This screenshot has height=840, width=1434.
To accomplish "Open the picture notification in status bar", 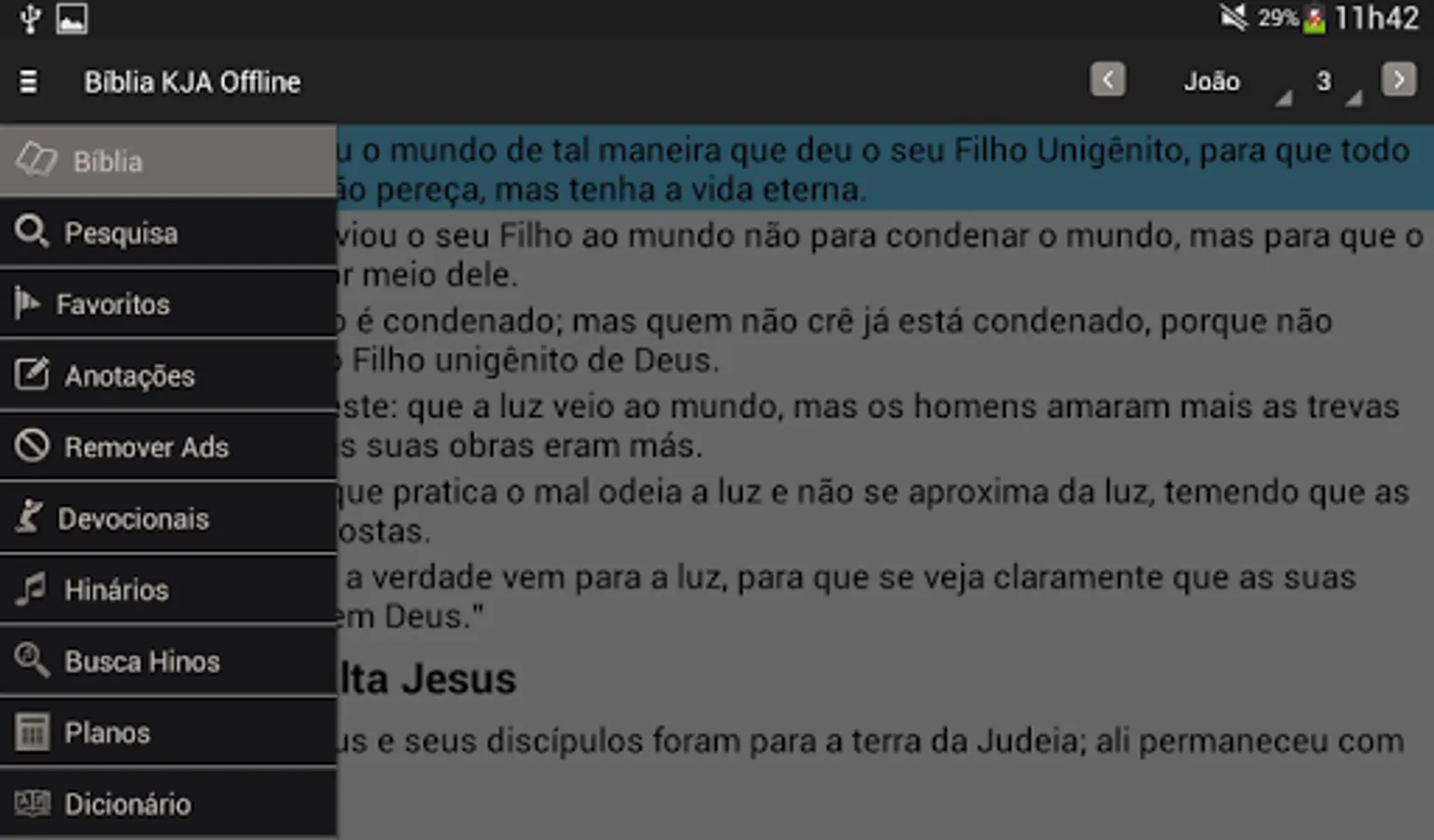I will [72, 19].
